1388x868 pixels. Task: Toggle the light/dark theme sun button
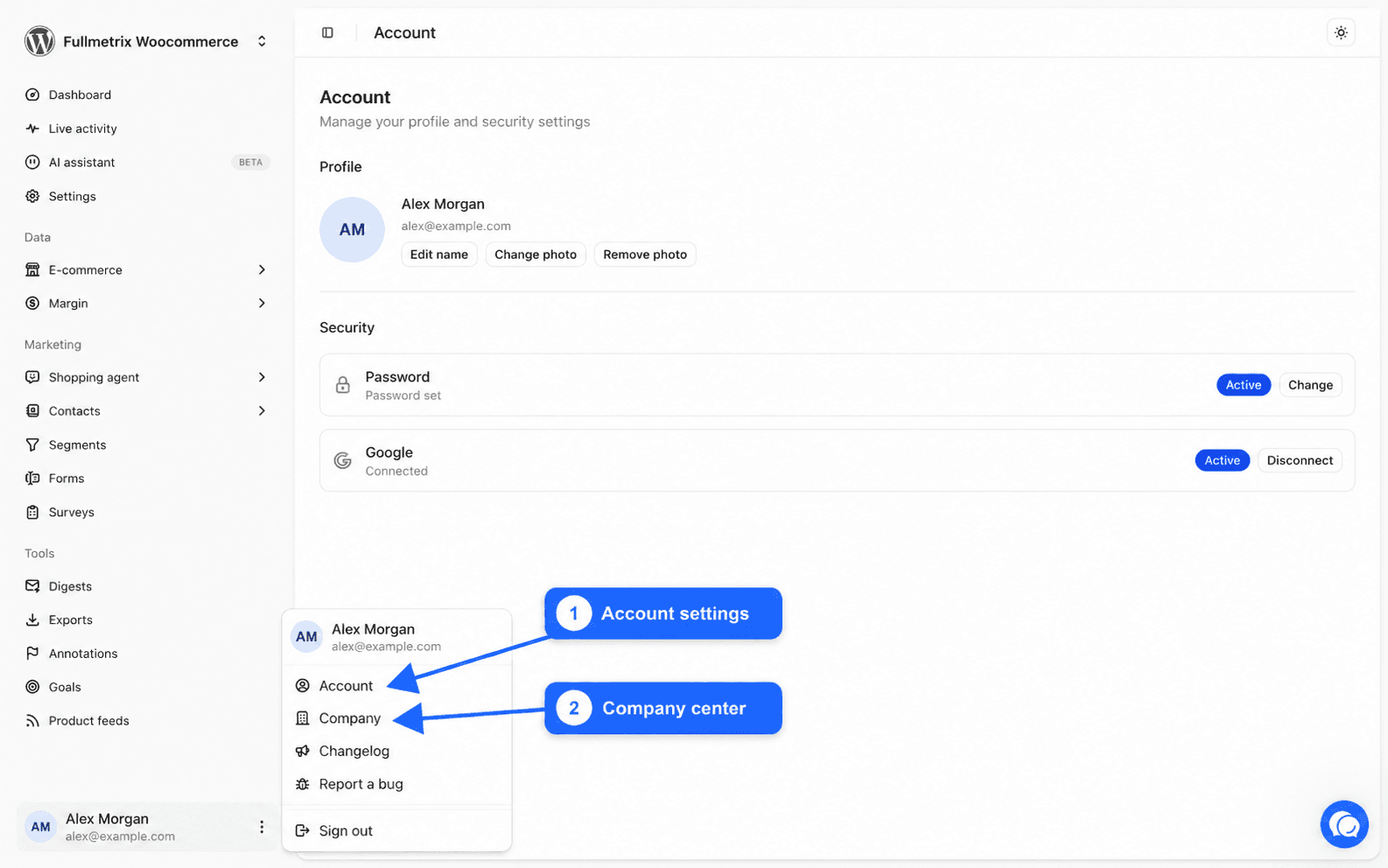coord(1341,32)
